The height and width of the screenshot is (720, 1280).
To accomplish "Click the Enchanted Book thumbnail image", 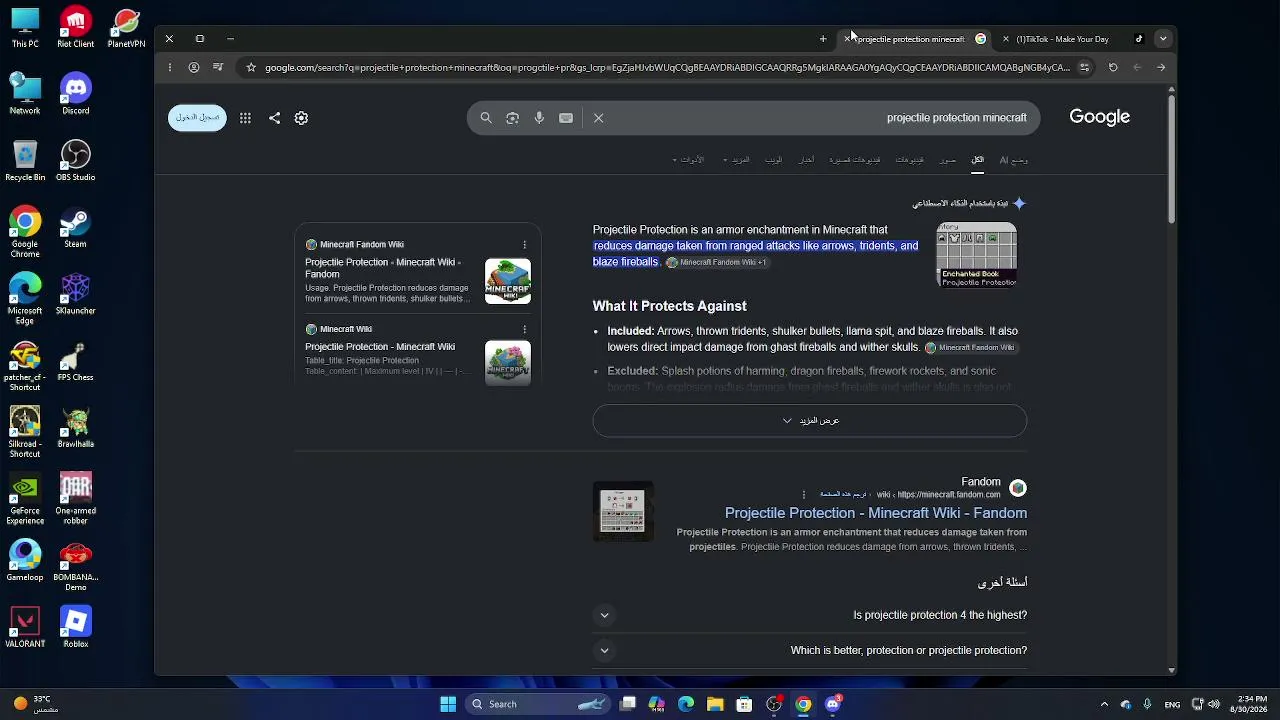I will click(x=977, y=255).
